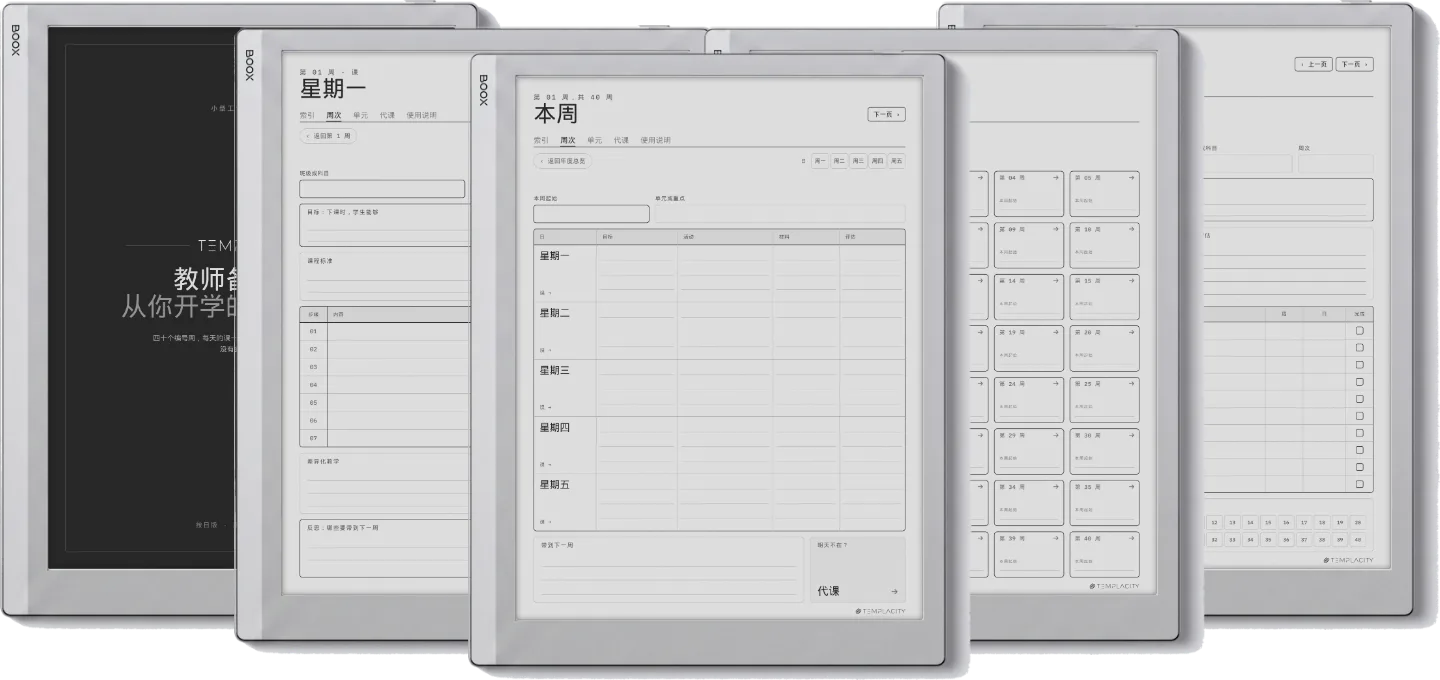Jump to 周四 day button on 本周 page
1440x680 pixels.
pos(877,161)
